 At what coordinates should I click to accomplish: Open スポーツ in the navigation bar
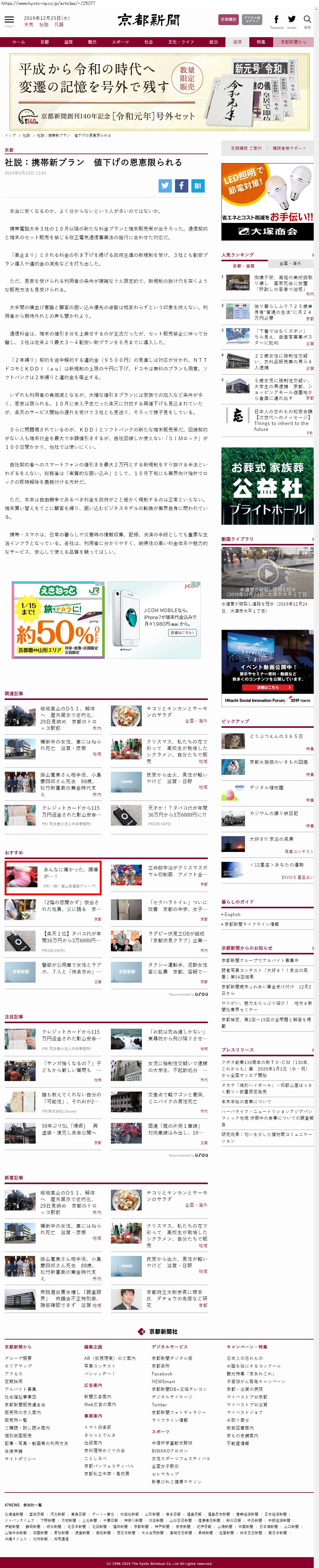(x=120, y=42)
